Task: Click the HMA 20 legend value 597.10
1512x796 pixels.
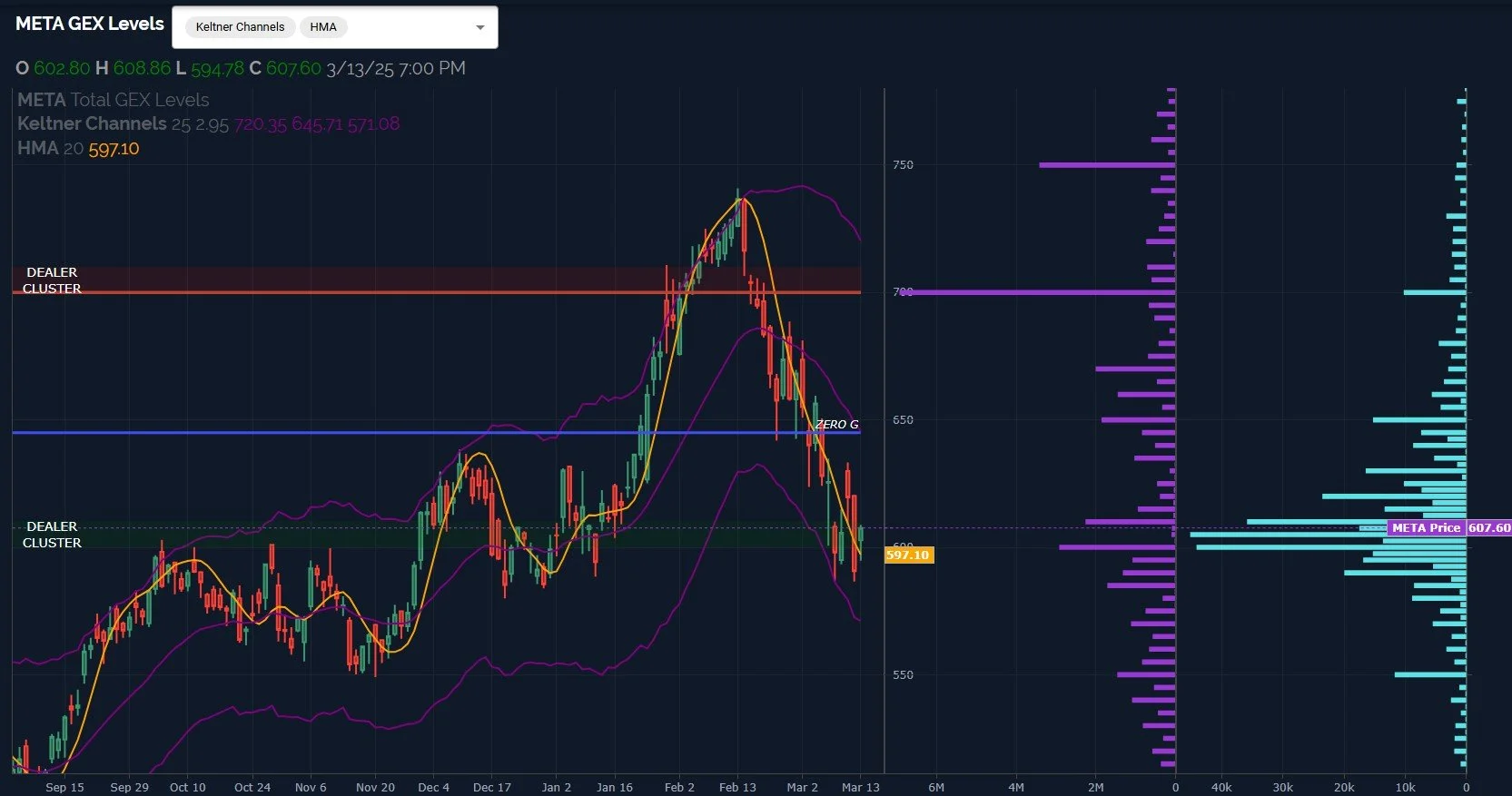Action: (x=114, y=149)
